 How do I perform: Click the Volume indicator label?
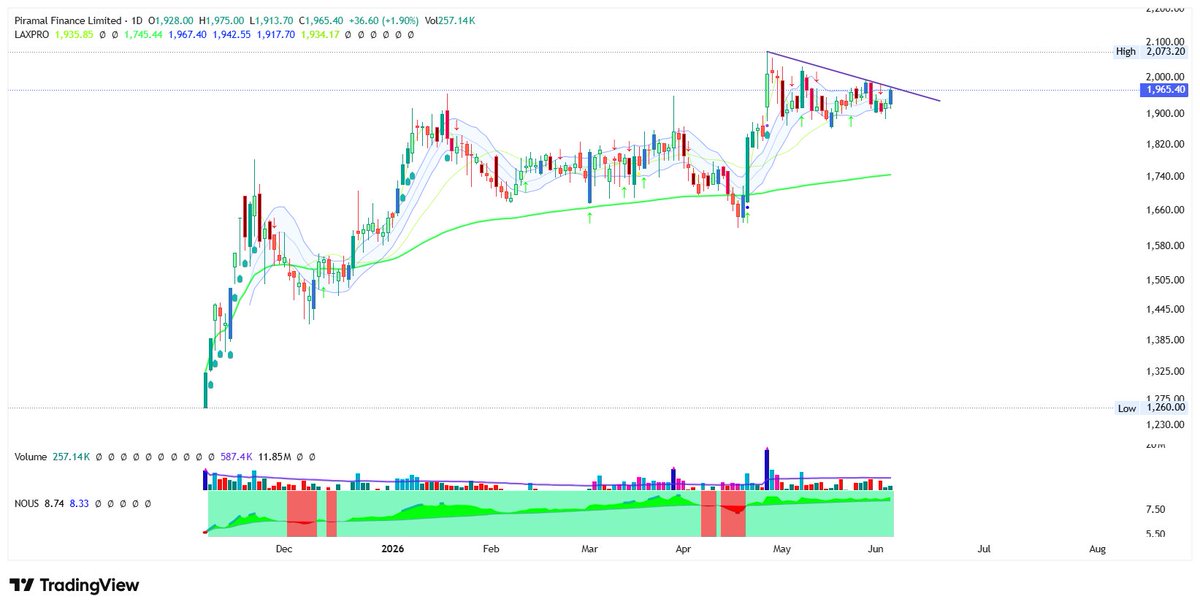(x=32, y=456)
